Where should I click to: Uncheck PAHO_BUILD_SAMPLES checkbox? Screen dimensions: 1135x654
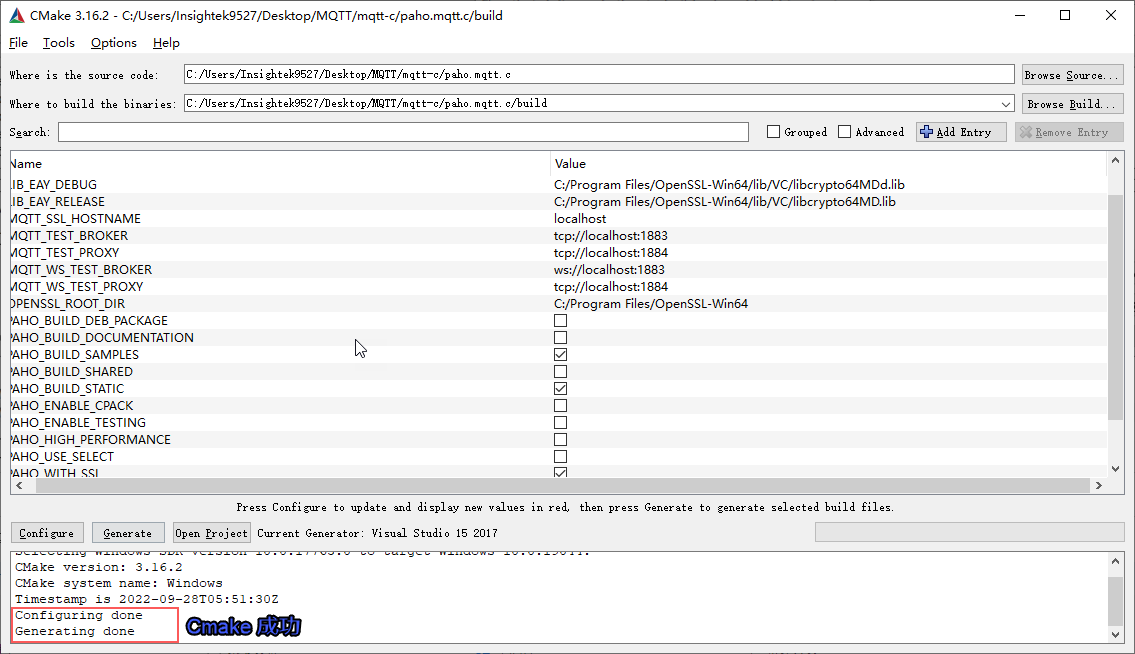click(560, 355)
